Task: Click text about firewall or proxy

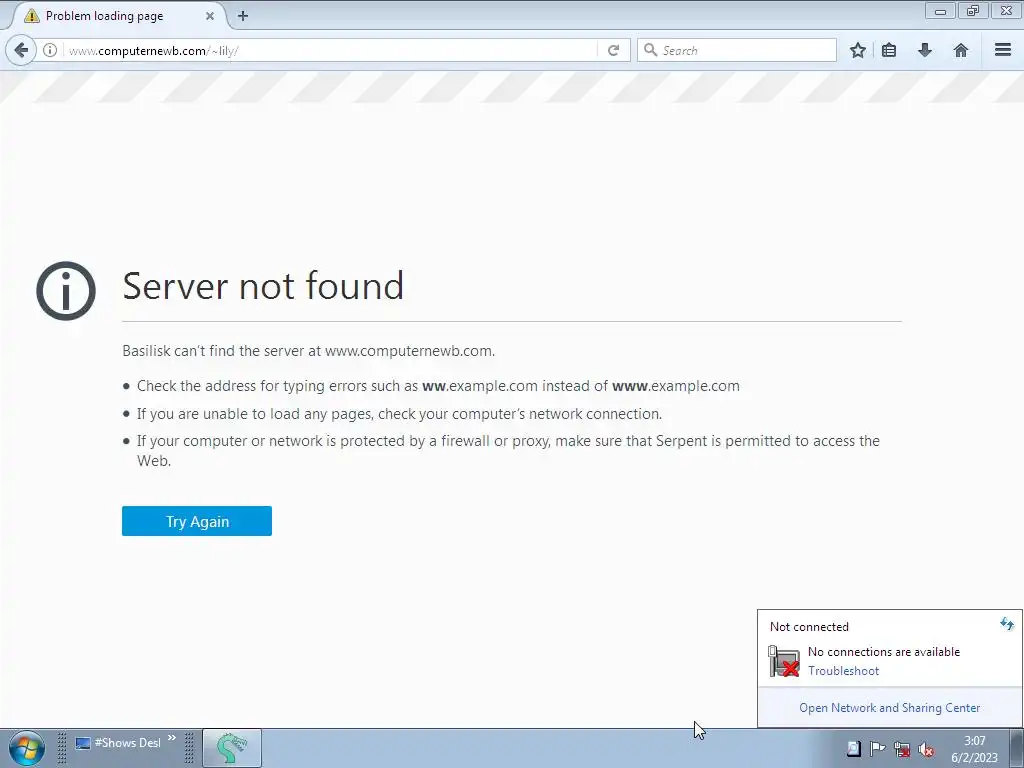Action: (508, 451)
